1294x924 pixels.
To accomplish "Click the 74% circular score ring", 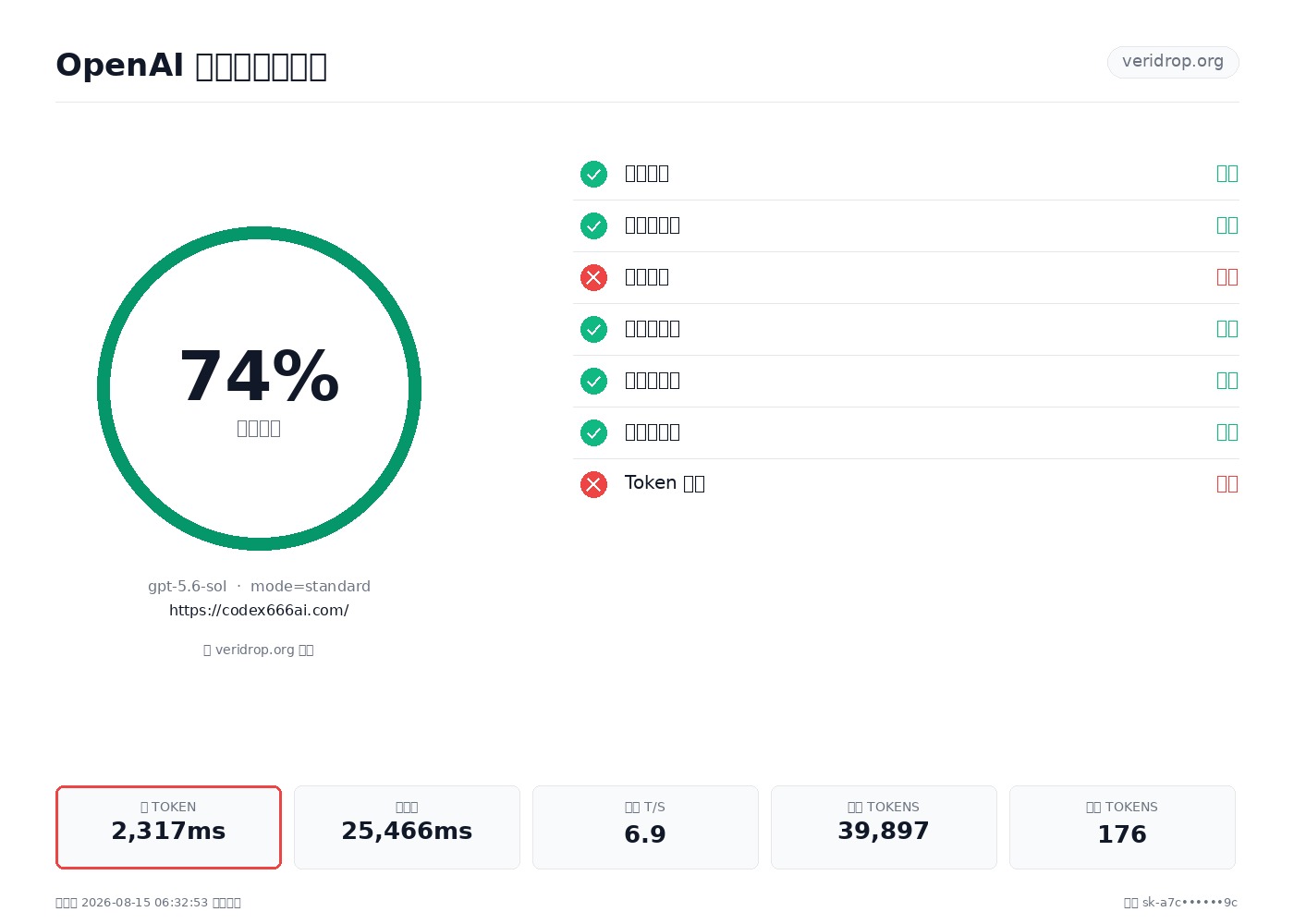I will tap(259, 388).
